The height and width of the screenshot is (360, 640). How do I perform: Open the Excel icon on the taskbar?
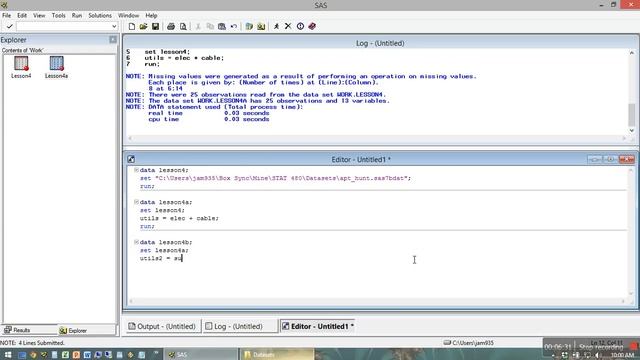pyautogui.click(x=65, y=355)
